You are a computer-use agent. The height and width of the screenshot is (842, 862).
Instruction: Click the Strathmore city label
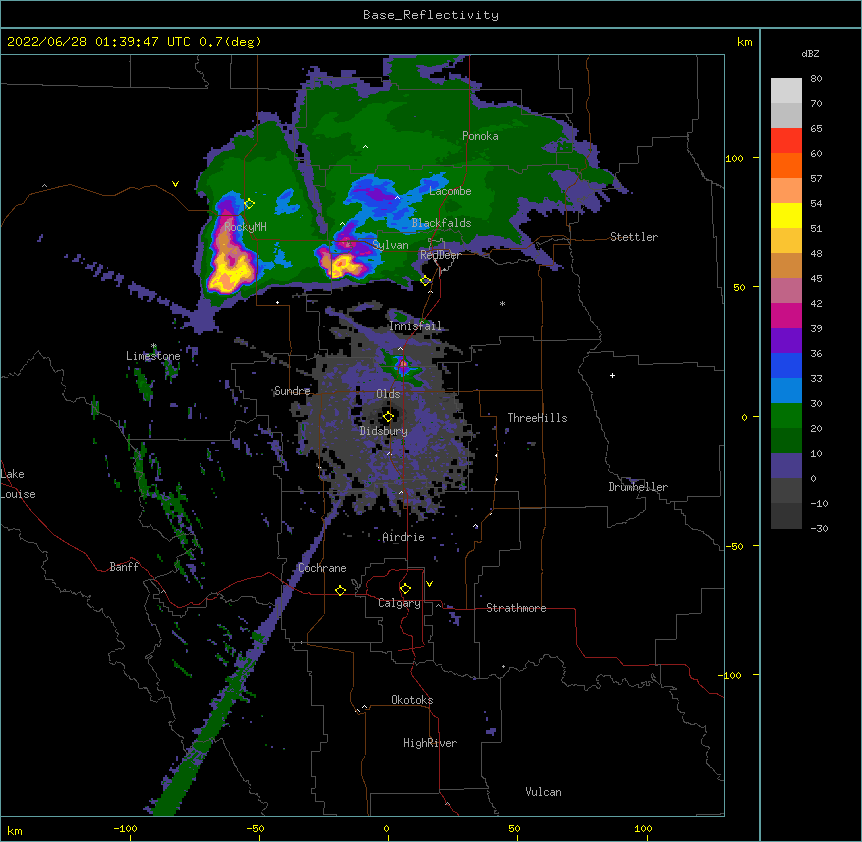tap(516, 608)
